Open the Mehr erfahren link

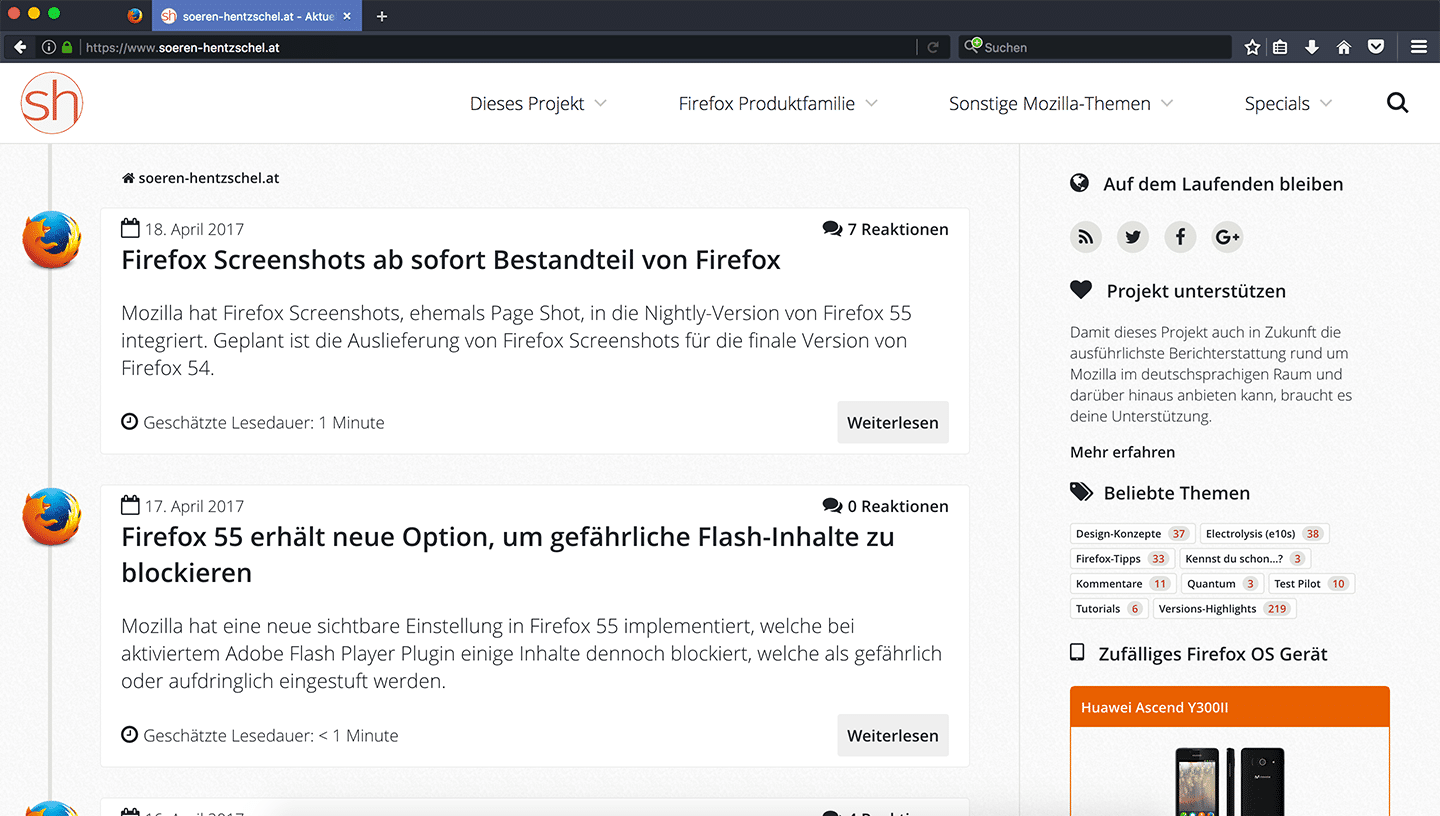[x=1122, y=452]
